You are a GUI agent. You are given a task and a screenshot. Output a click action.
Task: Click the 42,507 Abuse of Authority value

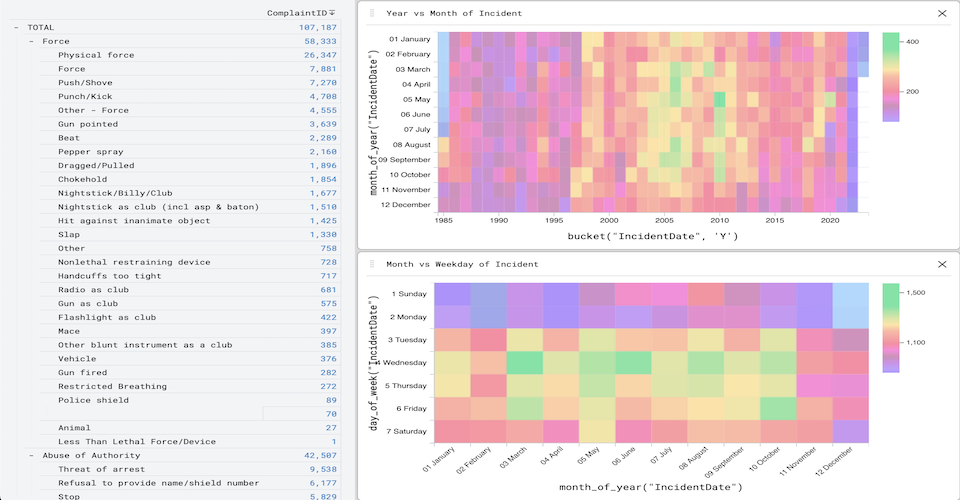(x=317, y=455)
